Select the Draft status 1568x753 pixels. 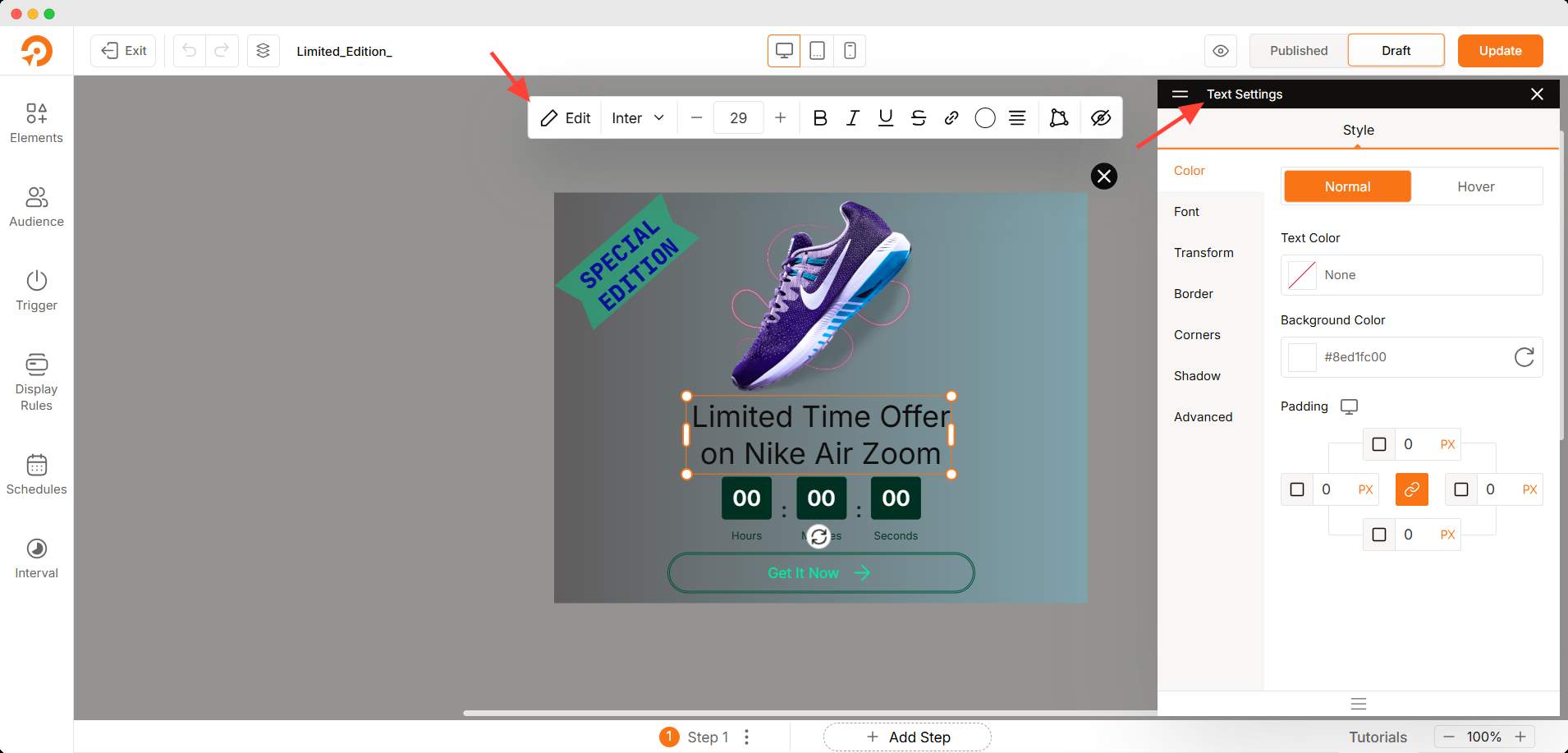(x=1396, y=51)
